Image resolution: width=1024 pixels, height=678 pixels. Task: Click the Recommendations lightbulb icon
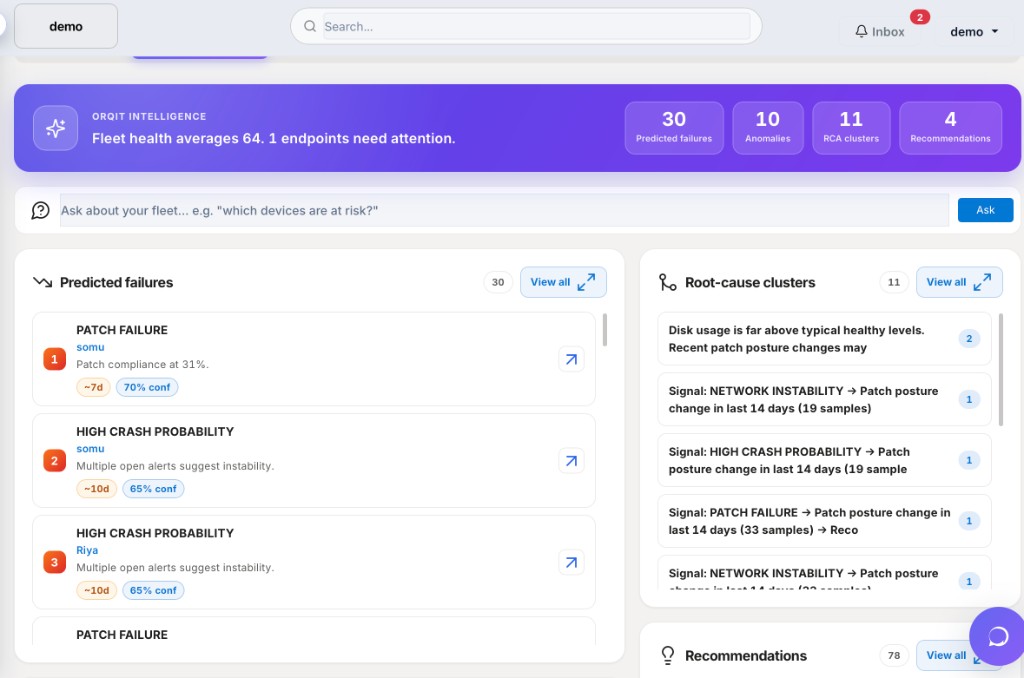pos(667,655)
